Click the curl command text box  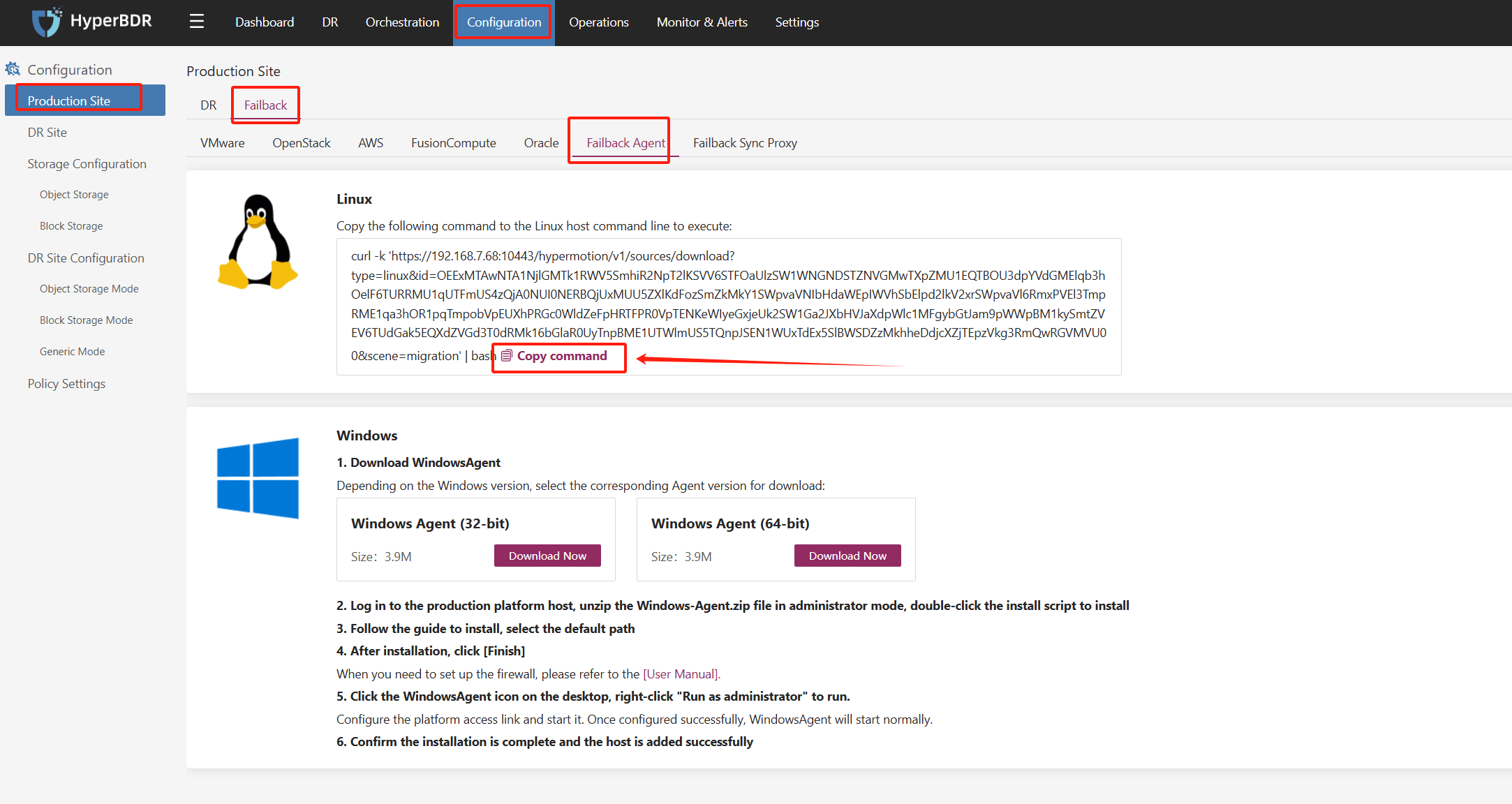(729, 306)
